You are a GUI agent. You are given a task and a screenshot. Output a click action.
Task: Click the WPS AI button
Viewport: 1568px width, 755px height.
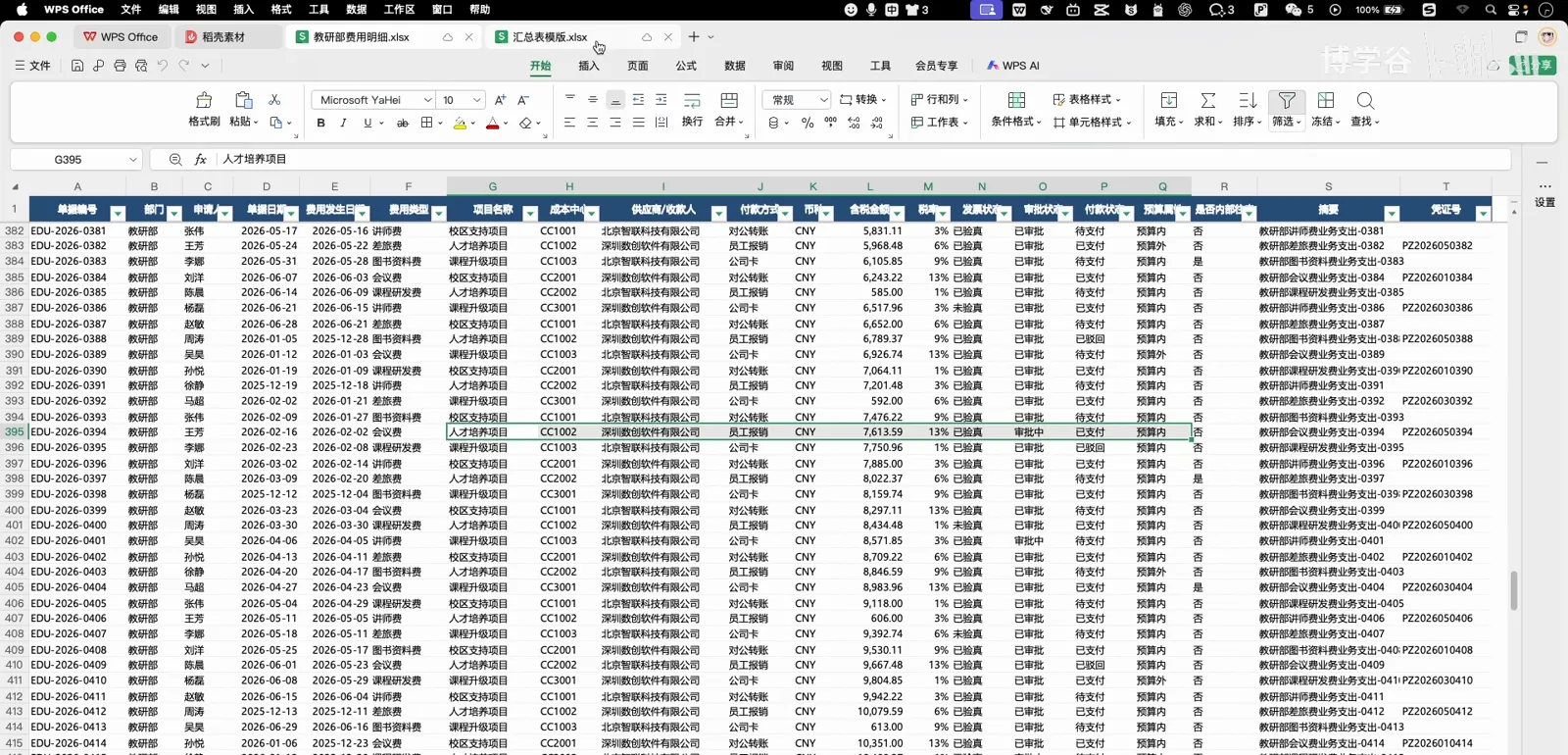coord(1013,66)
